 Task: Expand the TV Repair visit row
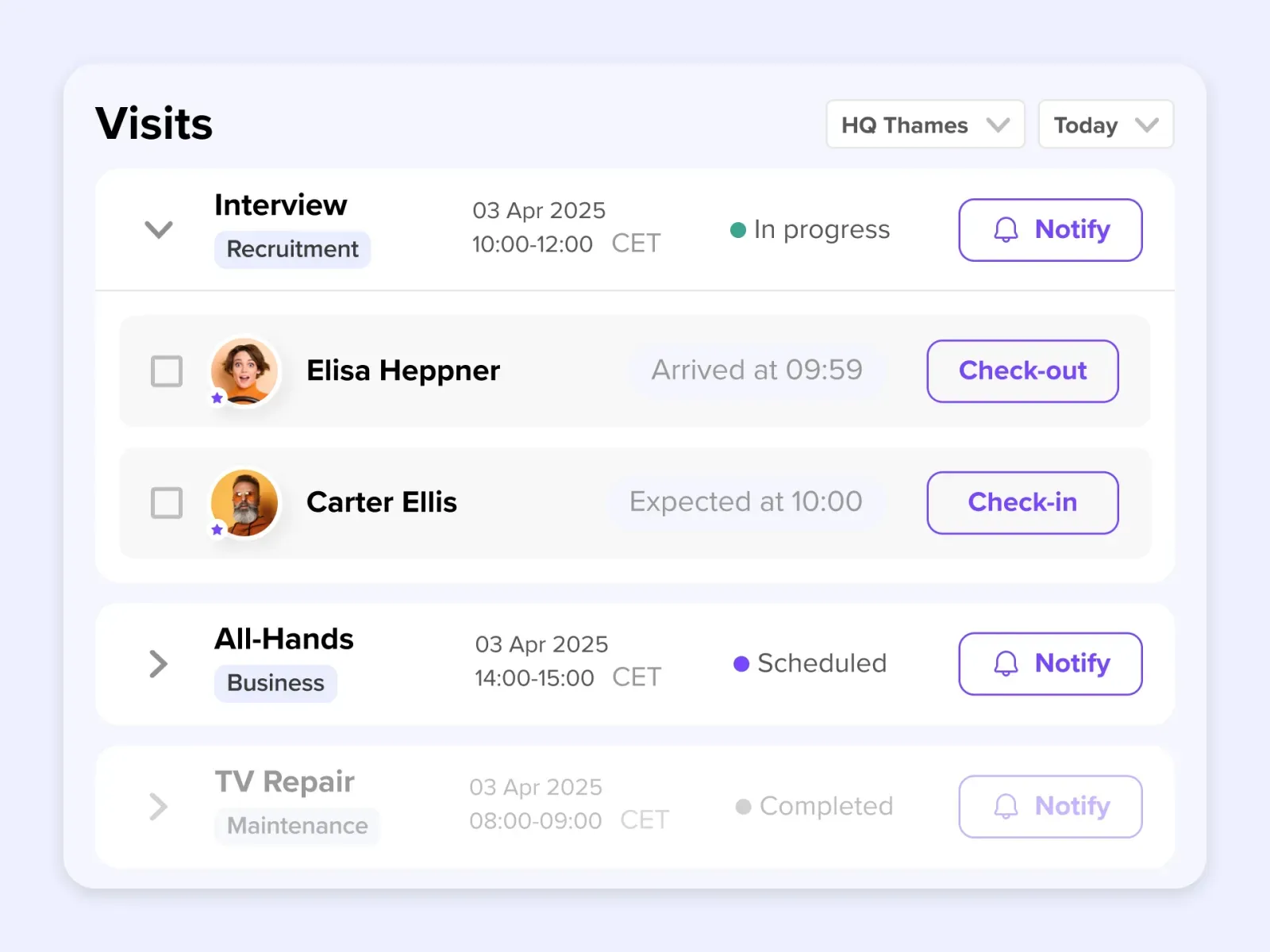159,807
